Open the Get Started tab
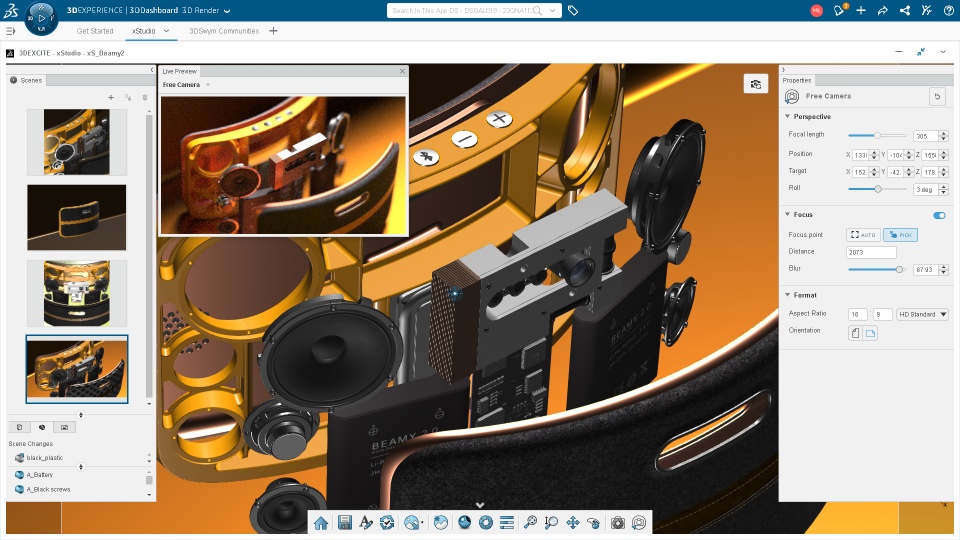960x540 pixels. pos(95,31)
